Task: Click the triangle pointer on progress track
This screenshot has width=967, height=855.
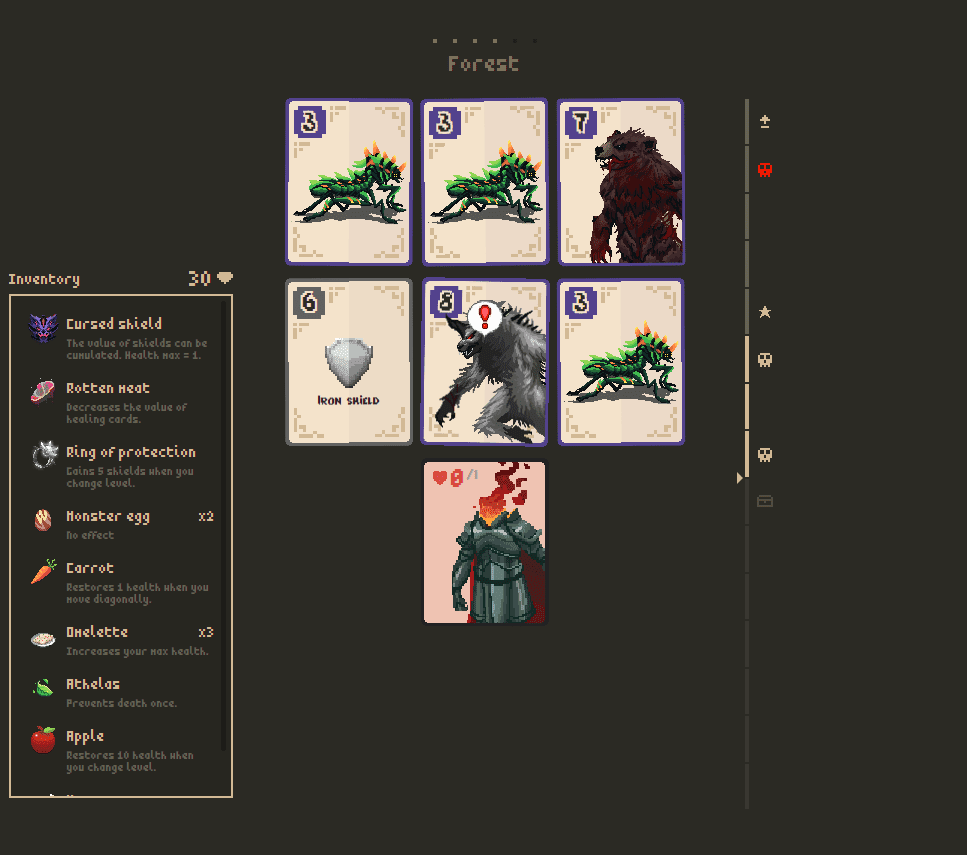Action: click(740, 477)
